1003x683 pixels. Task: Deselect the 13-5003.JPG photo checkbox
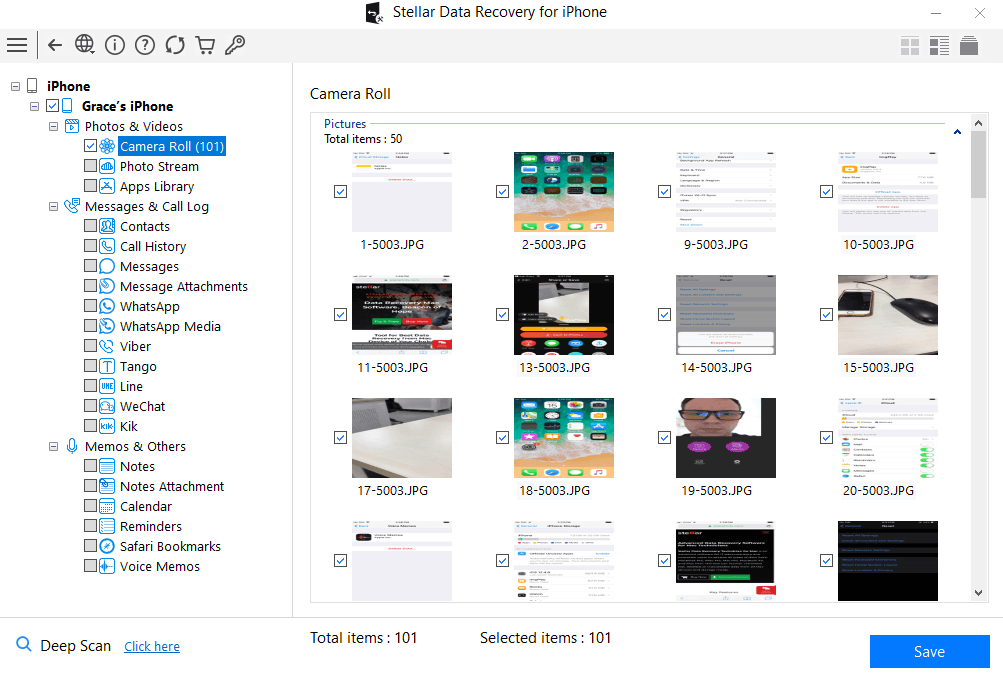502,314
